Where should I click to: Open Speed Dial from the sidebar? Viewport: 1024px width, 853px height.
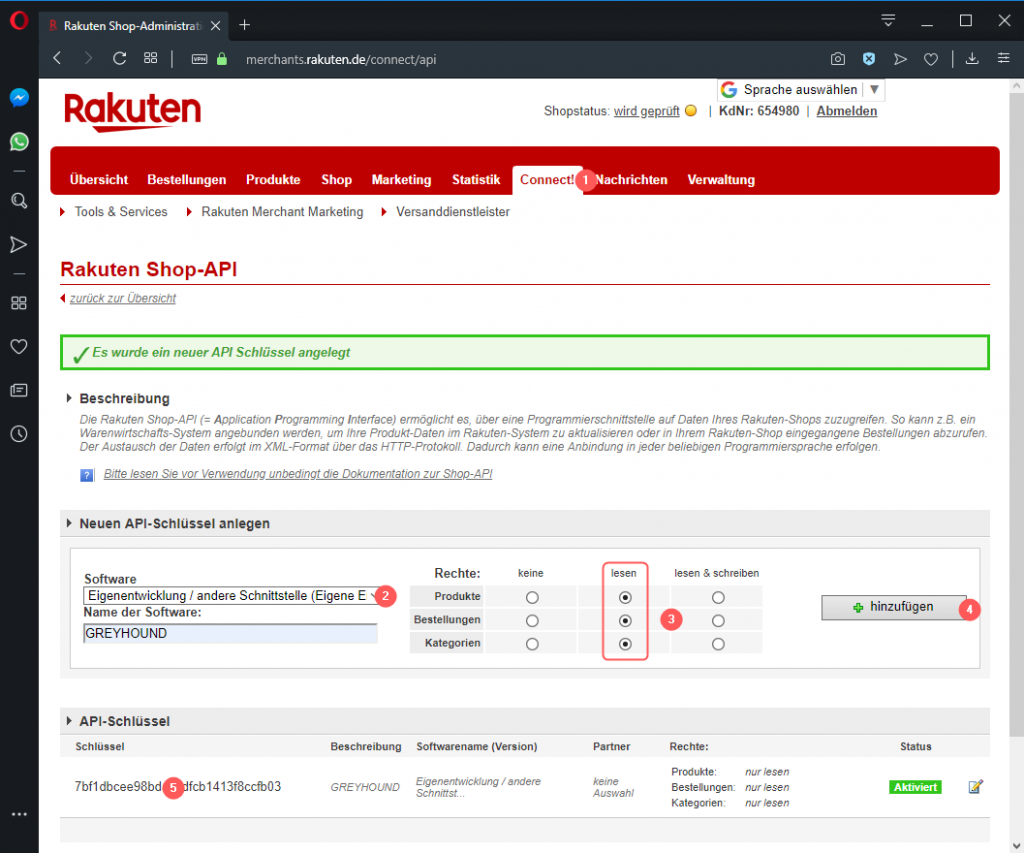pos(19,303)
